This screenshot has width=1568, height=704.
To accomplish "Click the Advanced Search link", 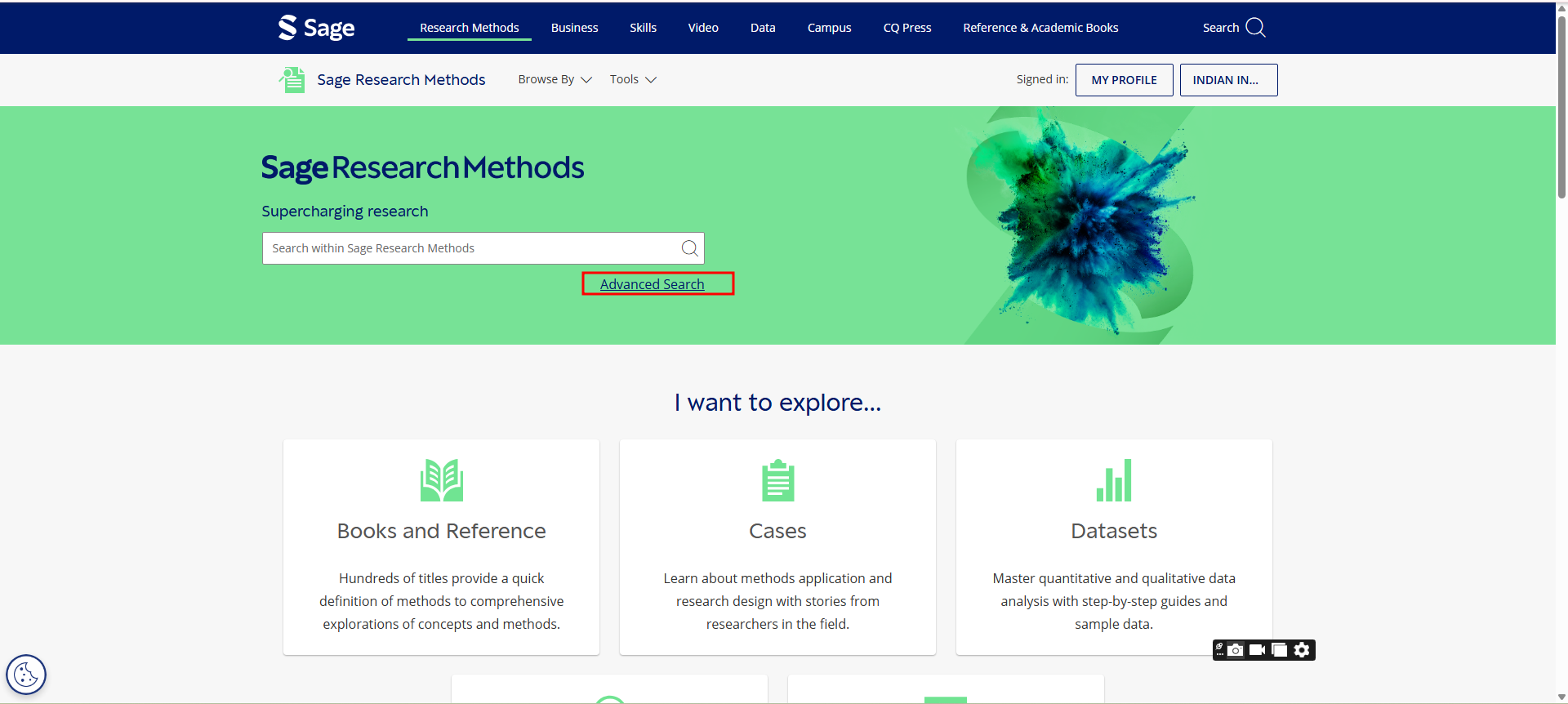I will coord(652,284).
